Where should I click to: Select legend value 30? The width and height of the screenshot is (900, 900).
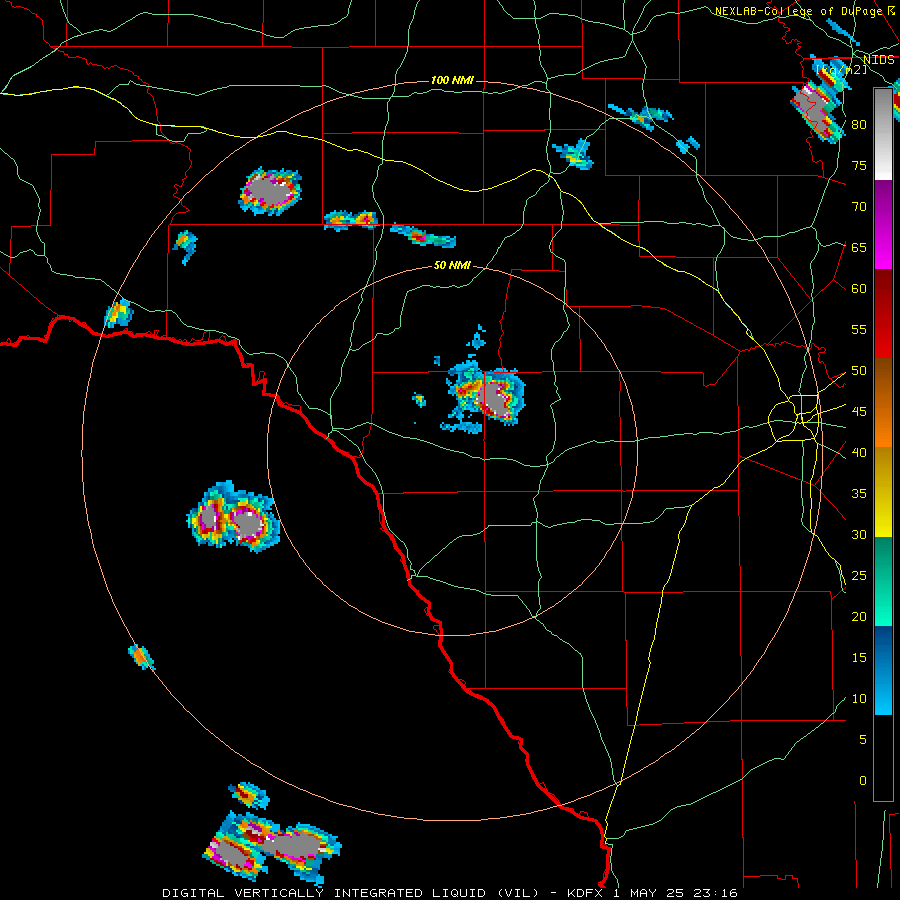pos(859,534)
